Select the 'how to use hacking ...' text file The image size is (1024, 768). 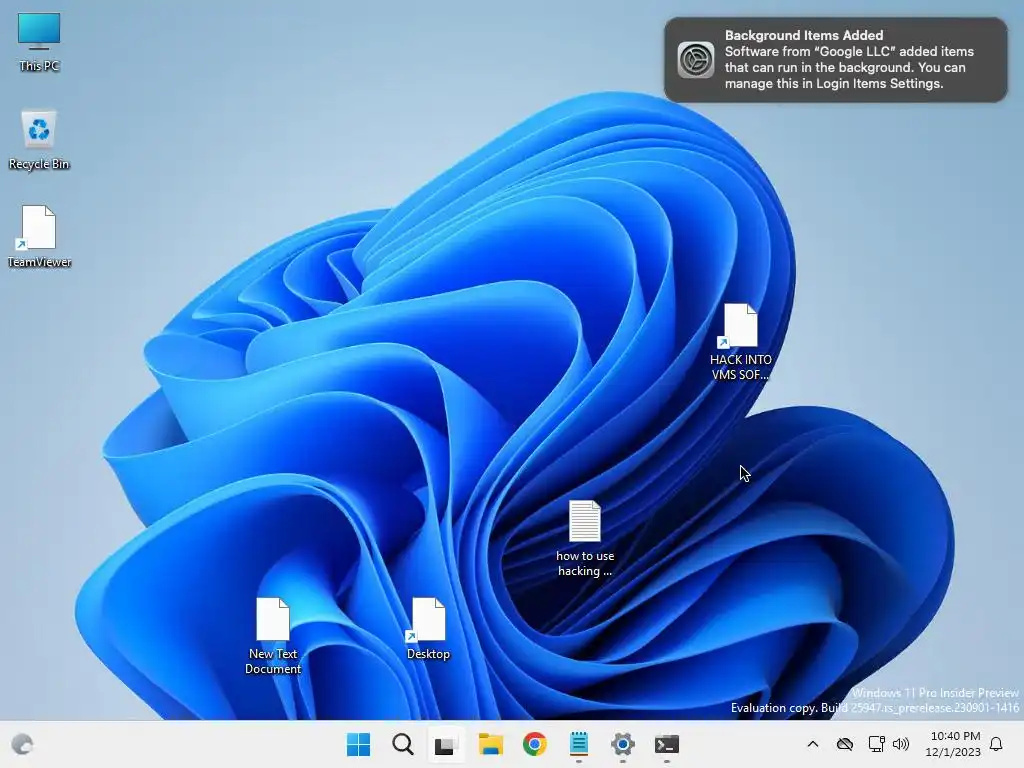coord(585,538)
